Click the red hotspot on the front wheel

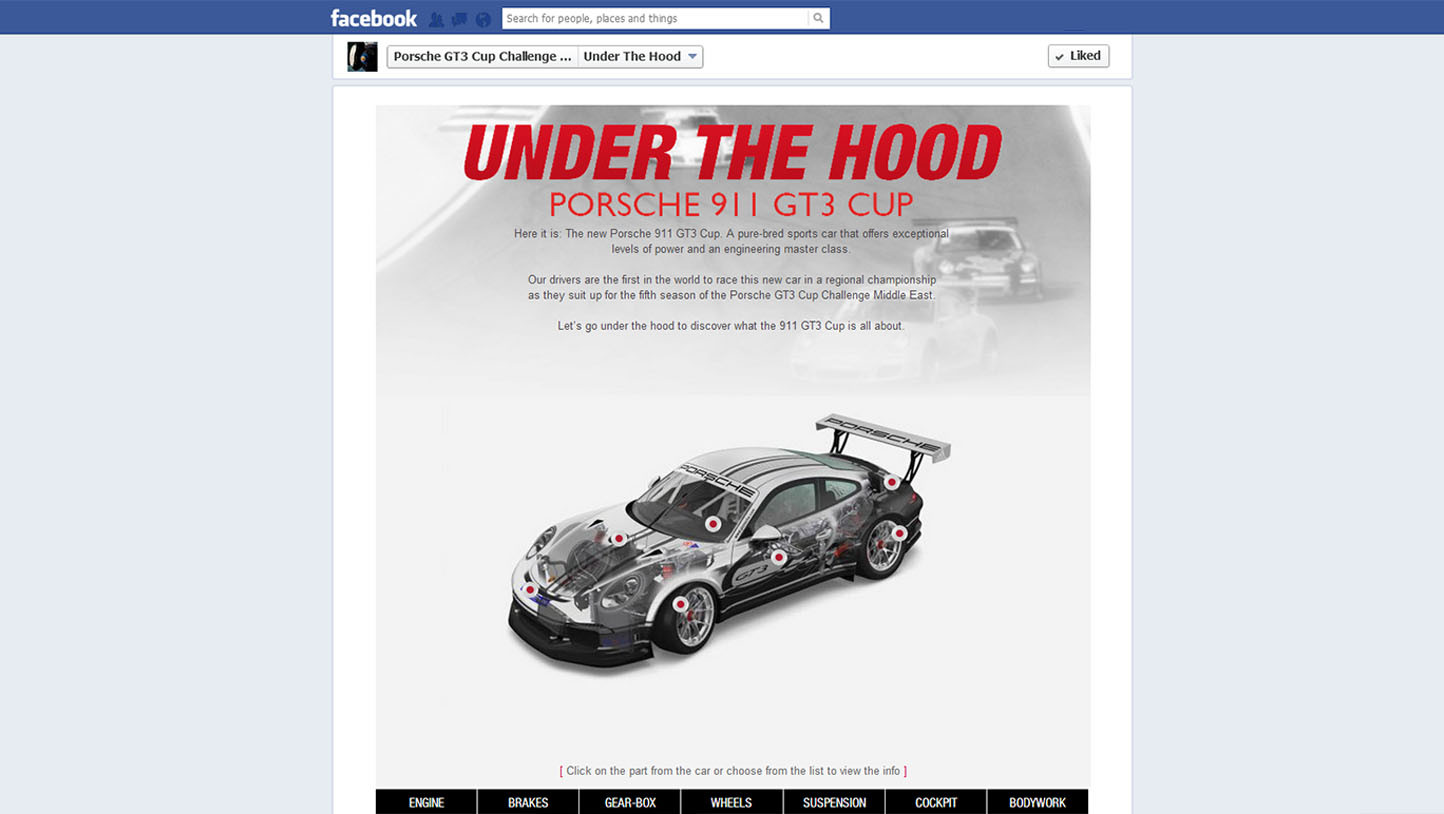[680, 604]
